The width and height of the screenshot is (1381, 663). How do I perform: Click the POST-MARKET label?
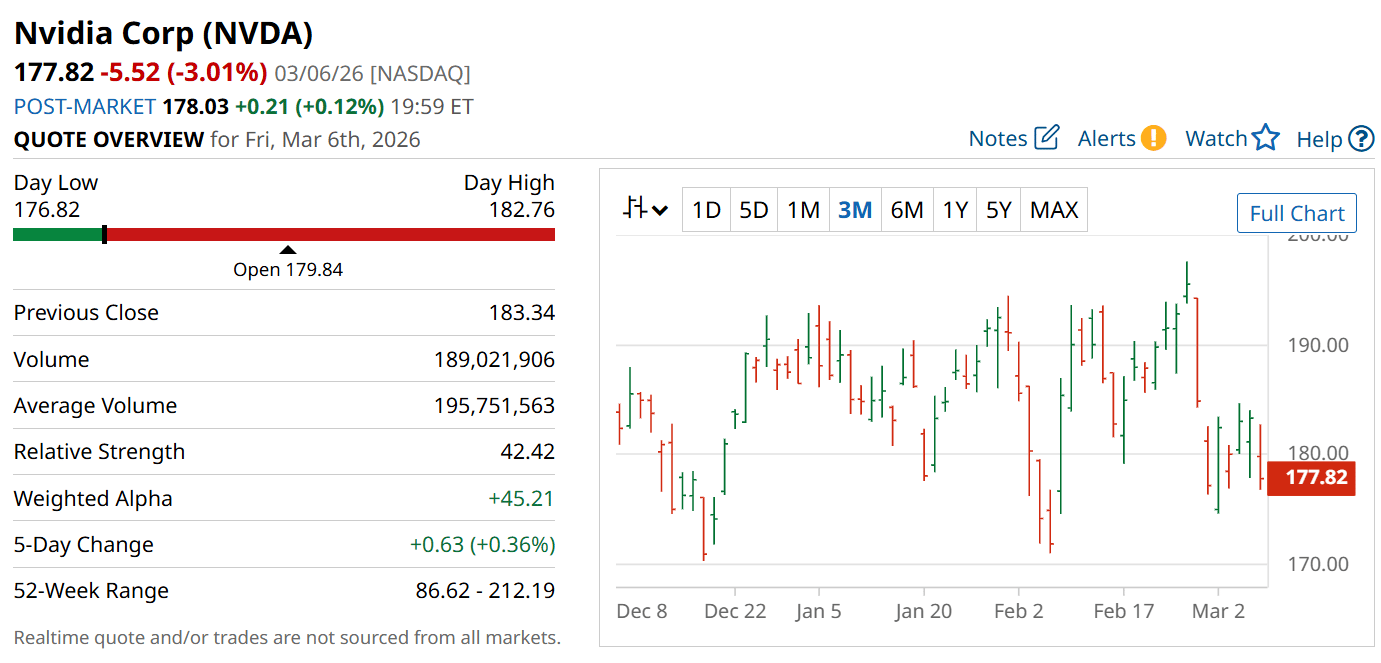[84, 106]
